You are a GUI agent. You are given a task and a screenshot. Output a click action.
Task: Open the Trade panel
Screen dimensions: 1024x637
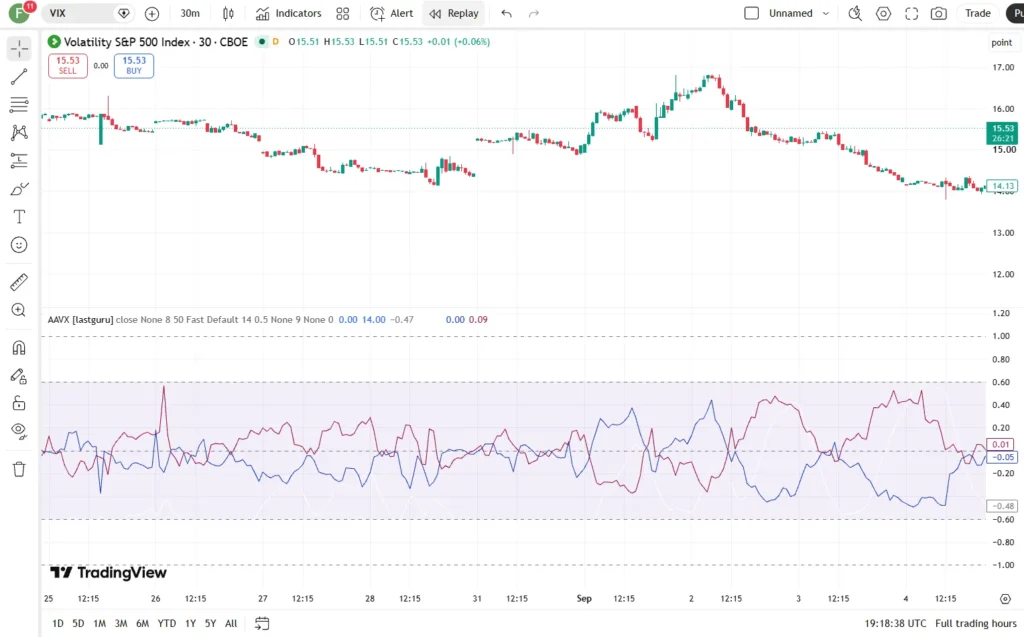(x=978, y=13)
